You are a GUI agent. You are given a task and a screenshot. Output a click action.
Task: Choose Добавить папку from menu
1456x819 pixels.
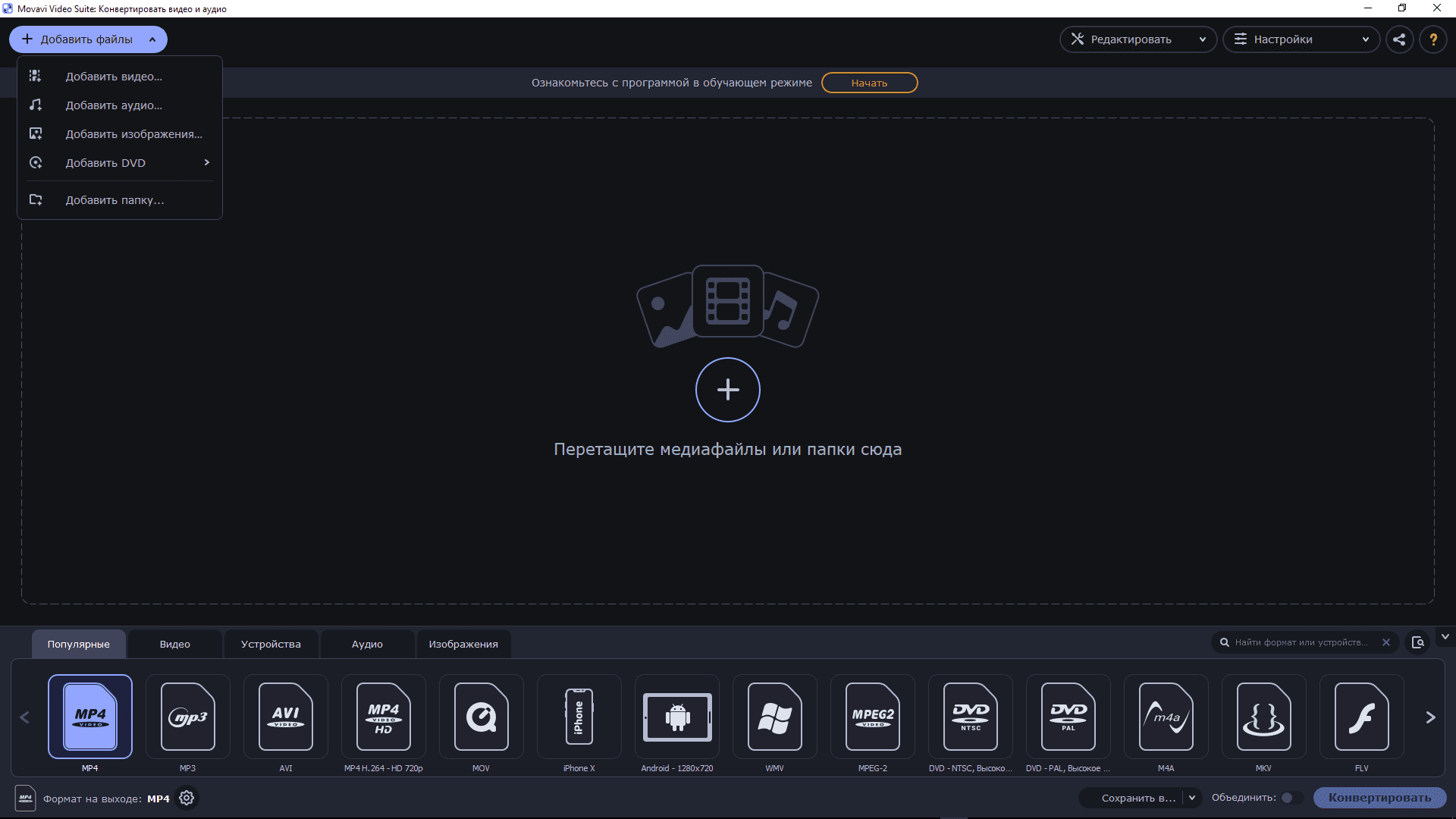(x=120, y=200)
